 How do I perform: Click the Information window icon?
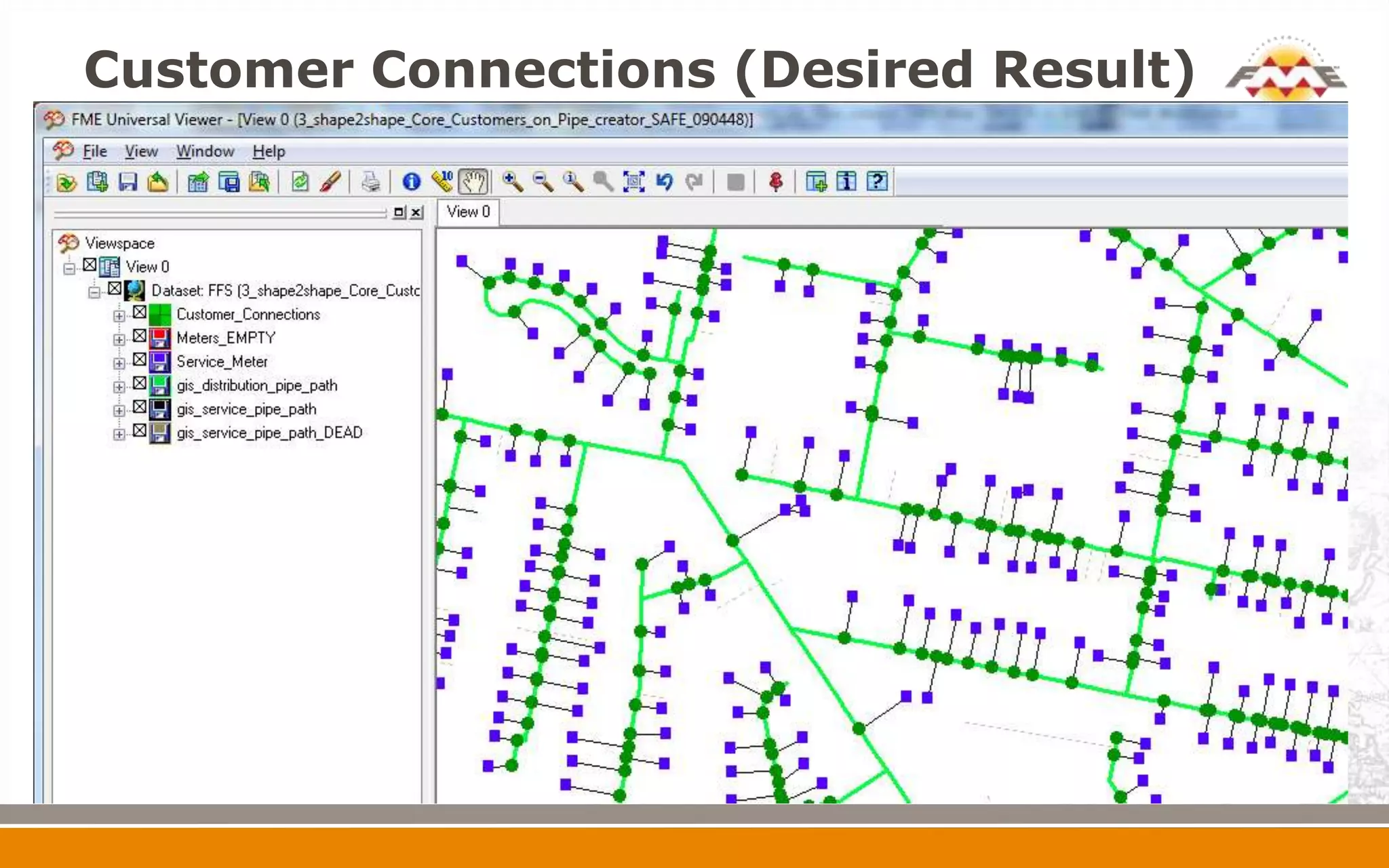click(x=846, y=182)
